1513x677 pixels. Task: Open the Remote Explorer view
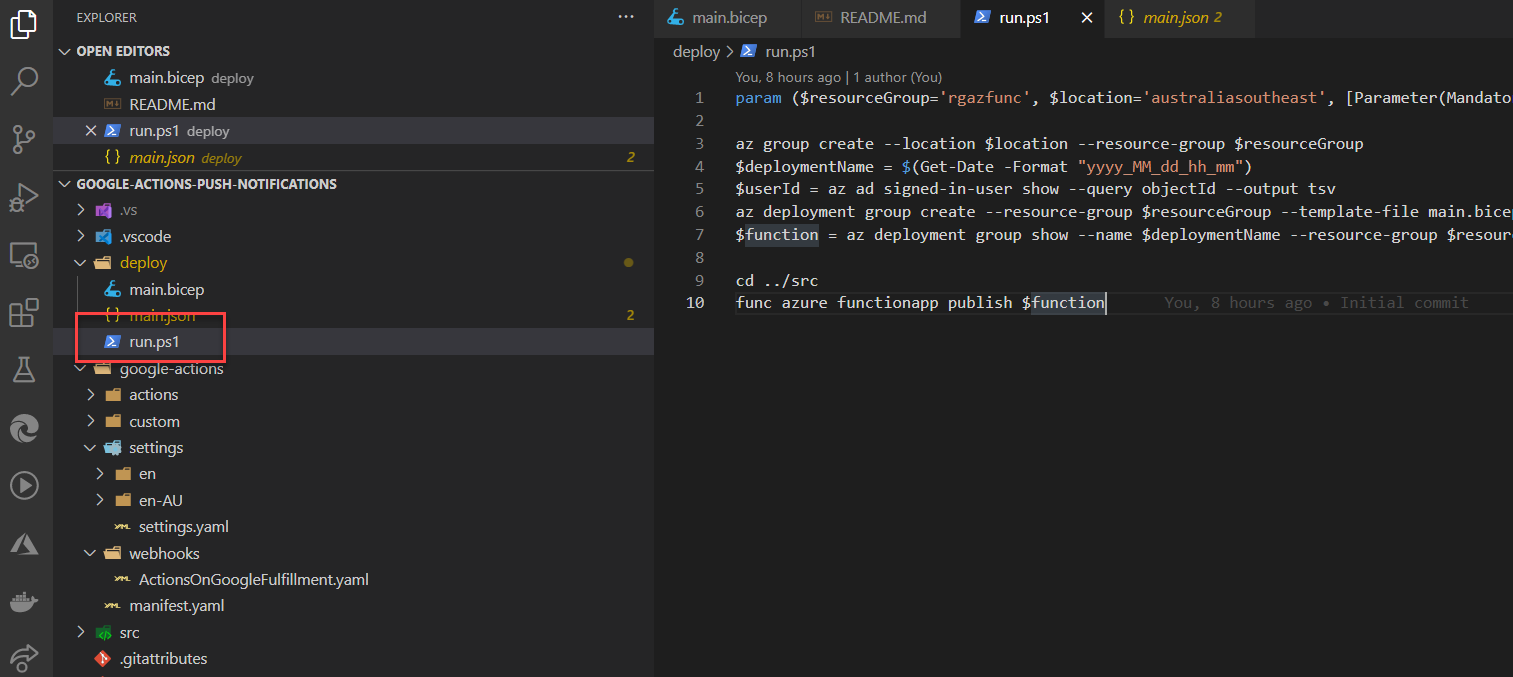24,255
